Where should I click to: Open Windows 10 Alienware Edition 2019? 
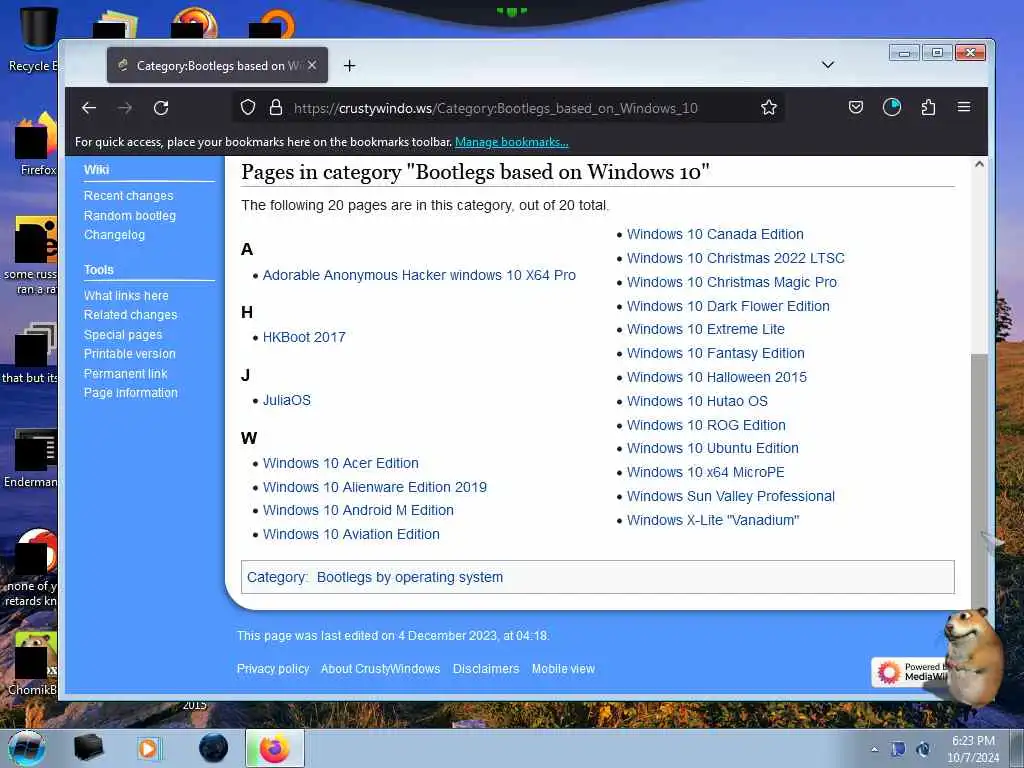375,487
